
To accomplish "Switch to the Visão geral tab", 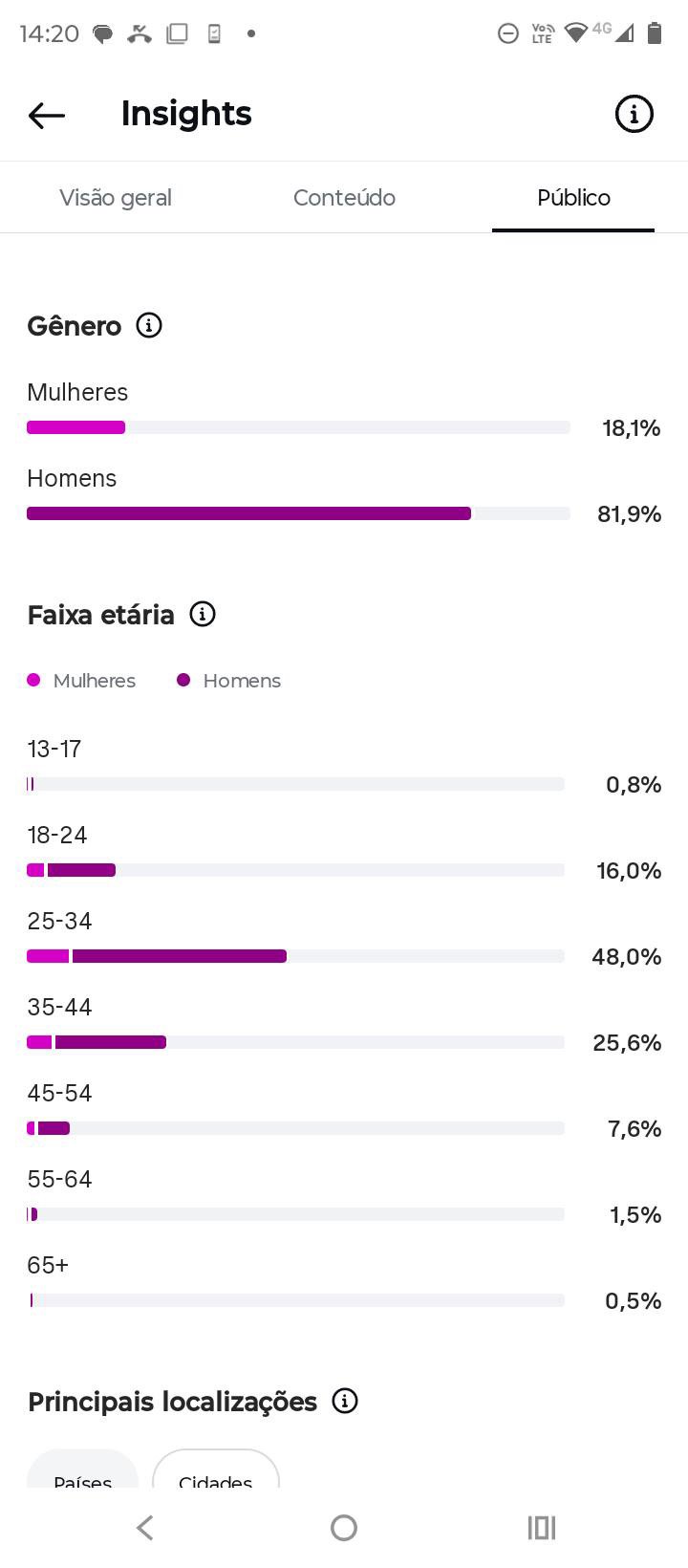I will point(116,198).
